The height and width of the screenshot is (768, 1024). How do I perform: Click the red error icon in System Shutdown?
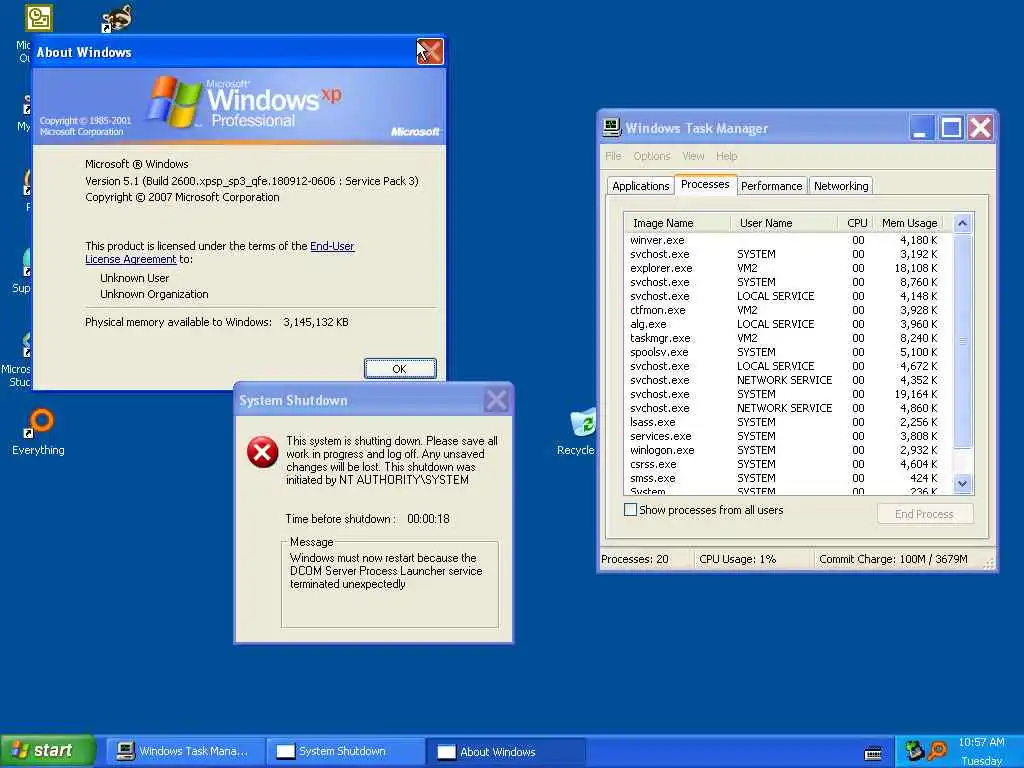(x=263, y=452)
